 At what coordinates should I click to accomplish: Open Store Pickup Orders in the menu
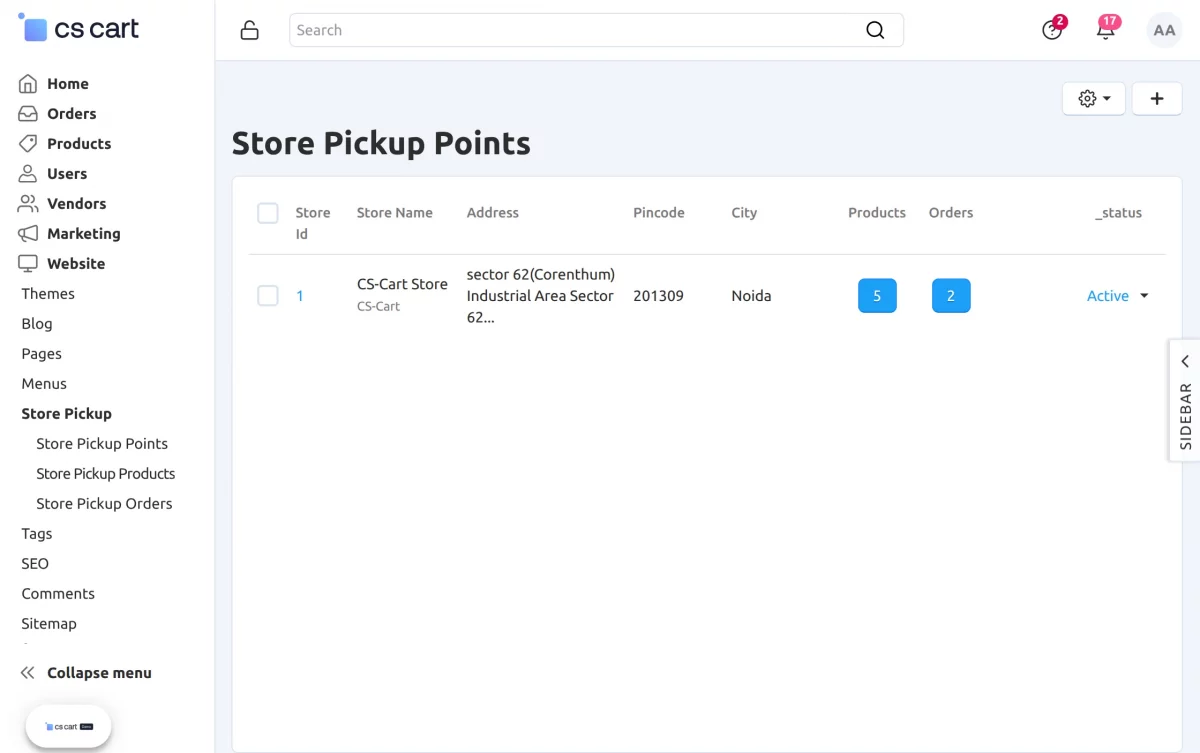pos(104,504)
